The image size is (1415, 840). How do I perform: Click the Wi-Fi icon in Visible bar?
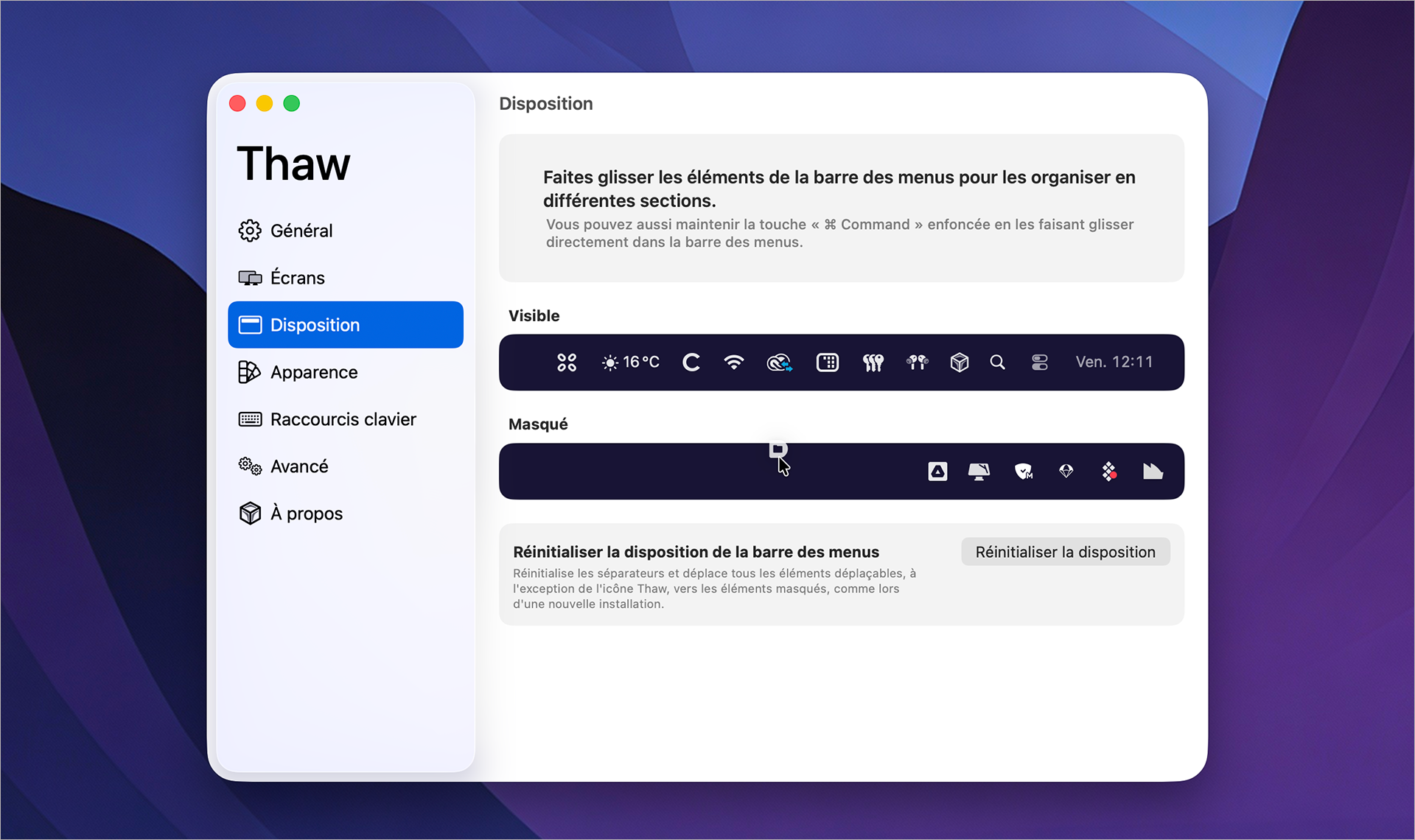(x=734, y=363)
